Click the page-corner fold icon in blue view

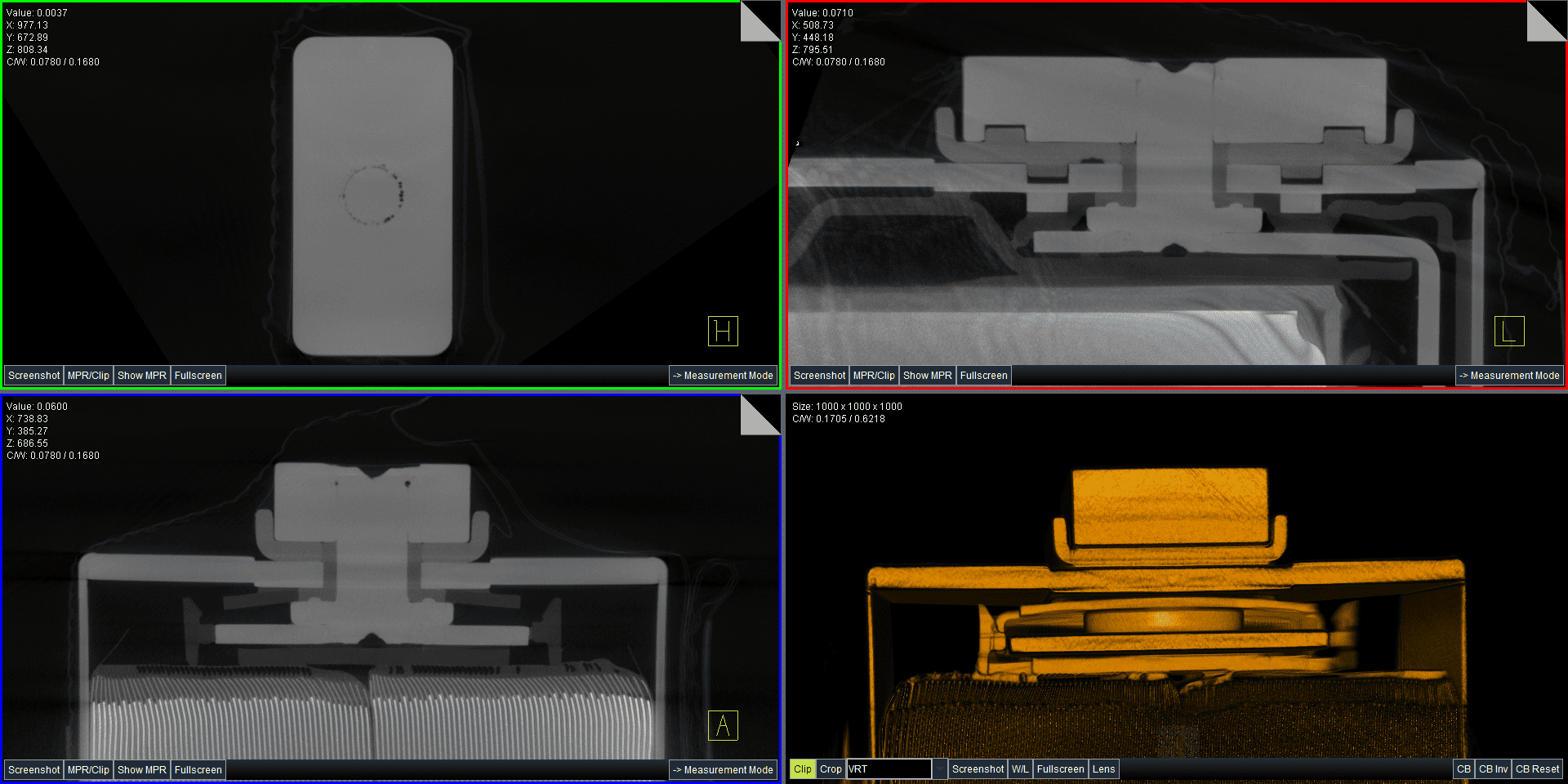pos(759,415)
